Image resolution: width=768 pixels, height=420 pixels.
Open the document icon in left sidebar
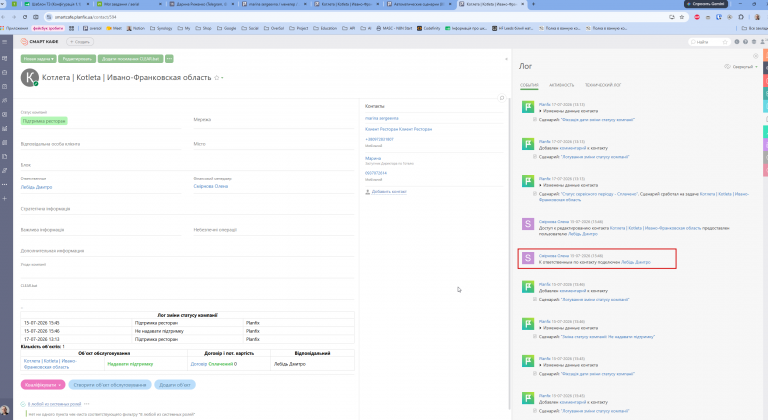(4, 157)
